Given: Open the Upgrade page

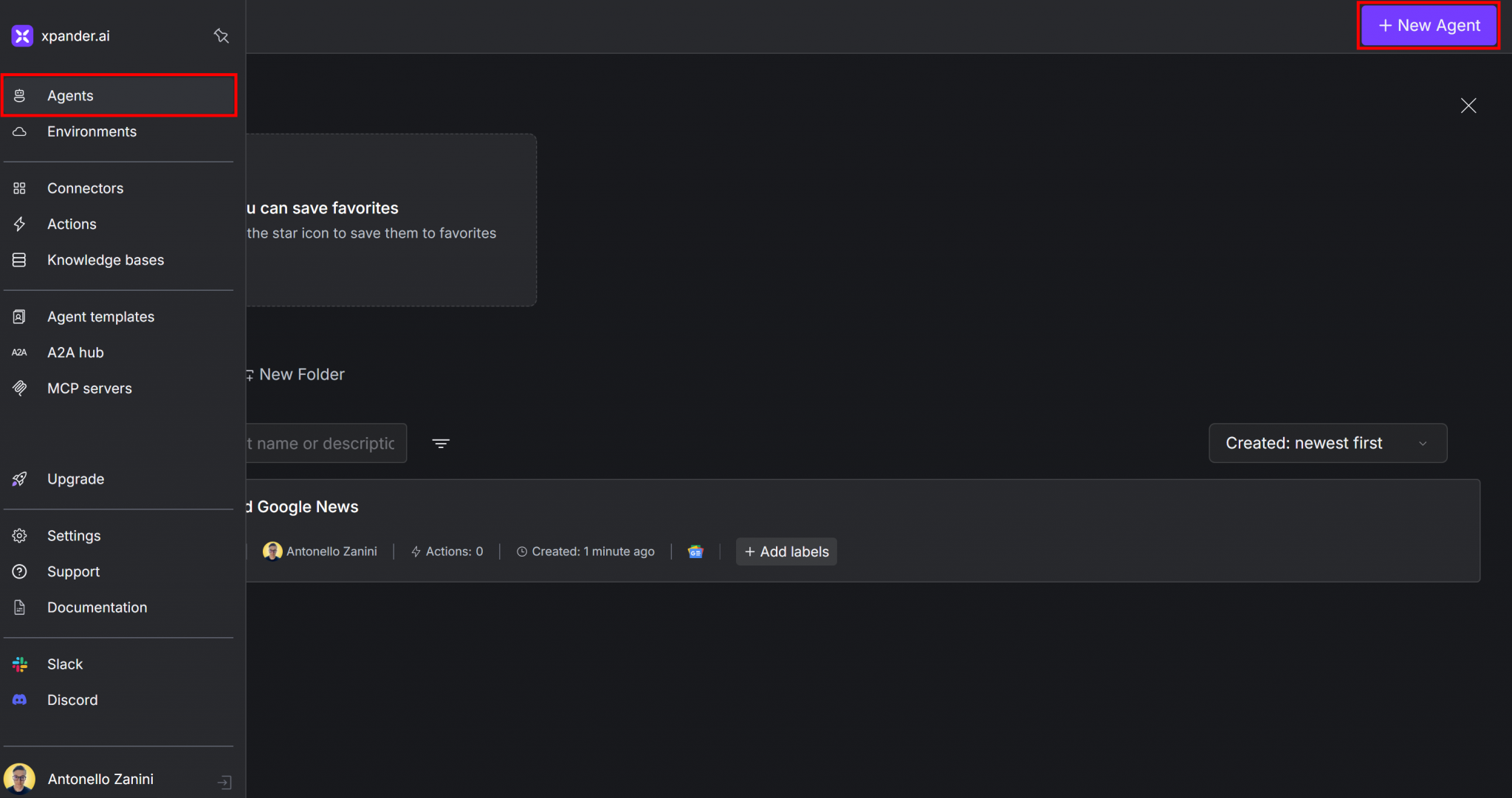Looking at the screenshot, I should (75, 478).
